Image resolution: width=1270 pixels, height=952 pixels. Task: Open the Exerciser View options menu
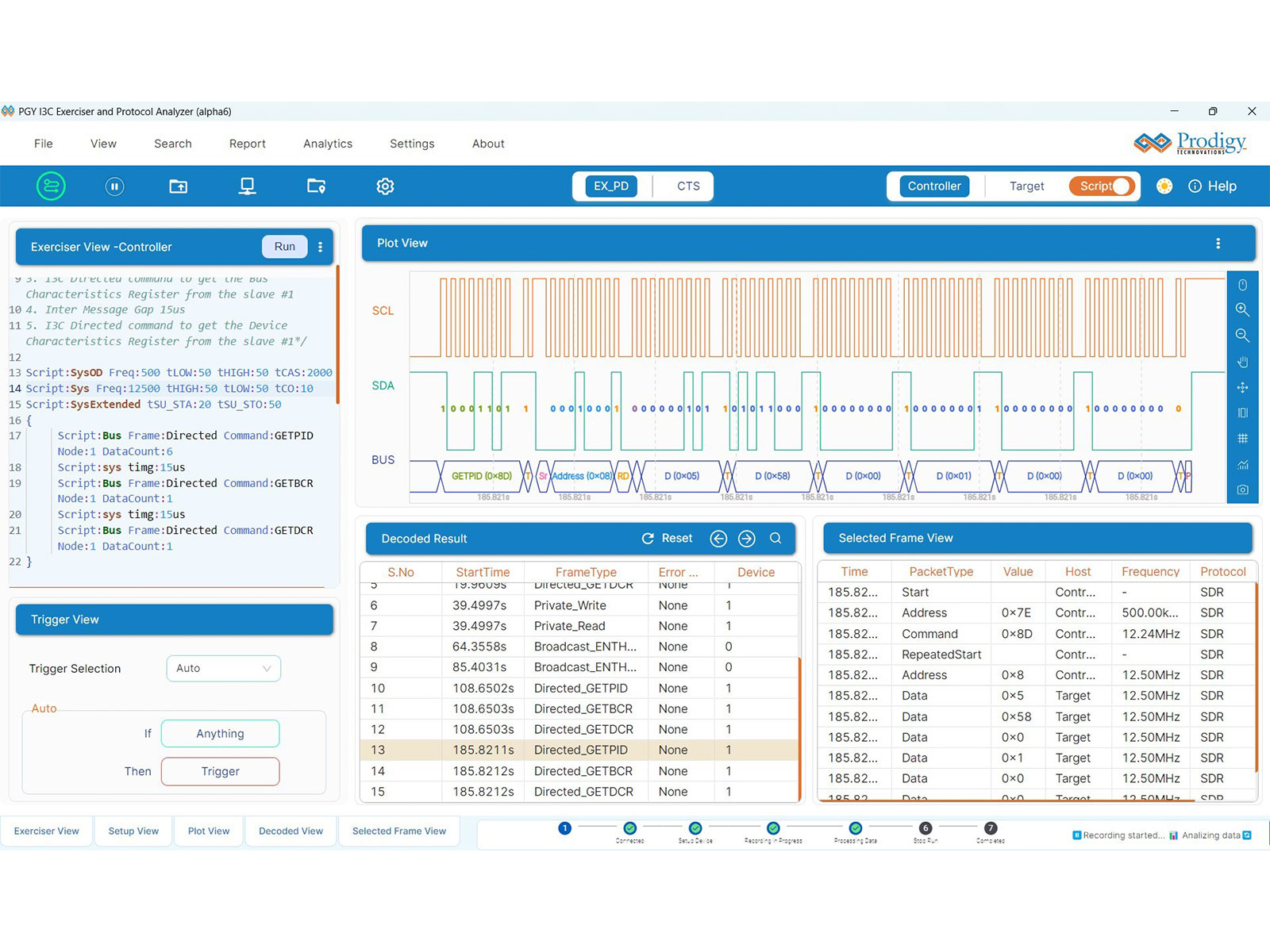tap(320, 246)
